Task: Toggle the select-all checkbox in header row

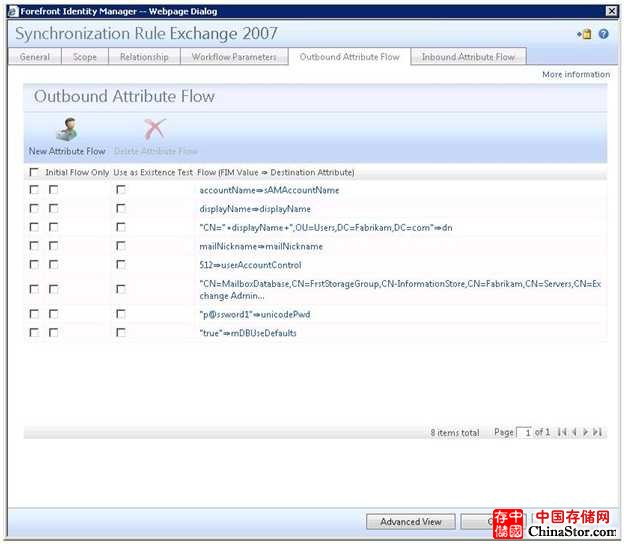Action: coord(34,172)
